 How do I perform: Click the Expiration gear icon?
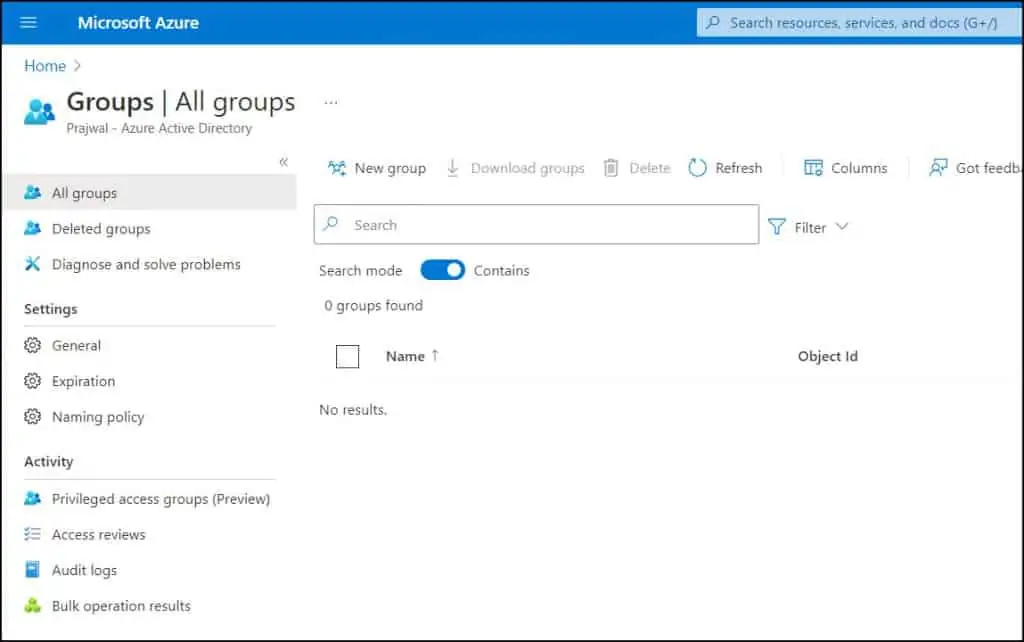point(32,381)
